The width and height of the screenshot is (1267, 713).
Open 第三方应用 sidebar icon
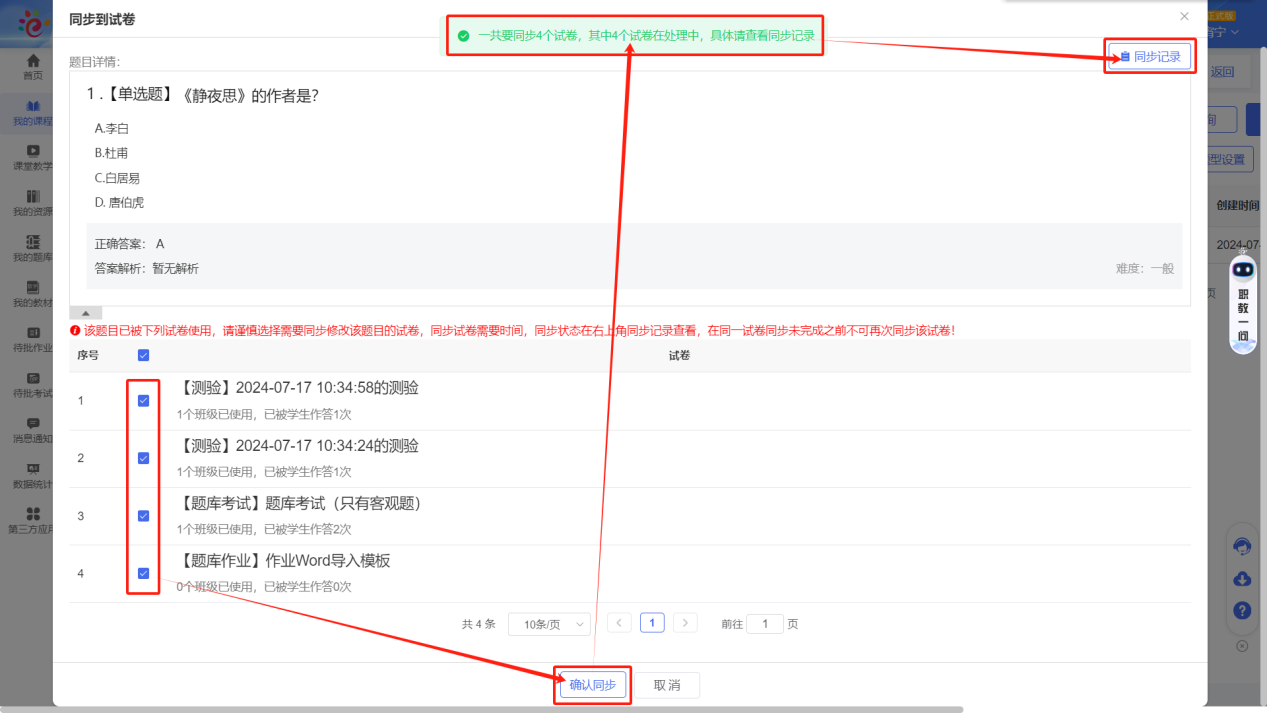[33, 514]
